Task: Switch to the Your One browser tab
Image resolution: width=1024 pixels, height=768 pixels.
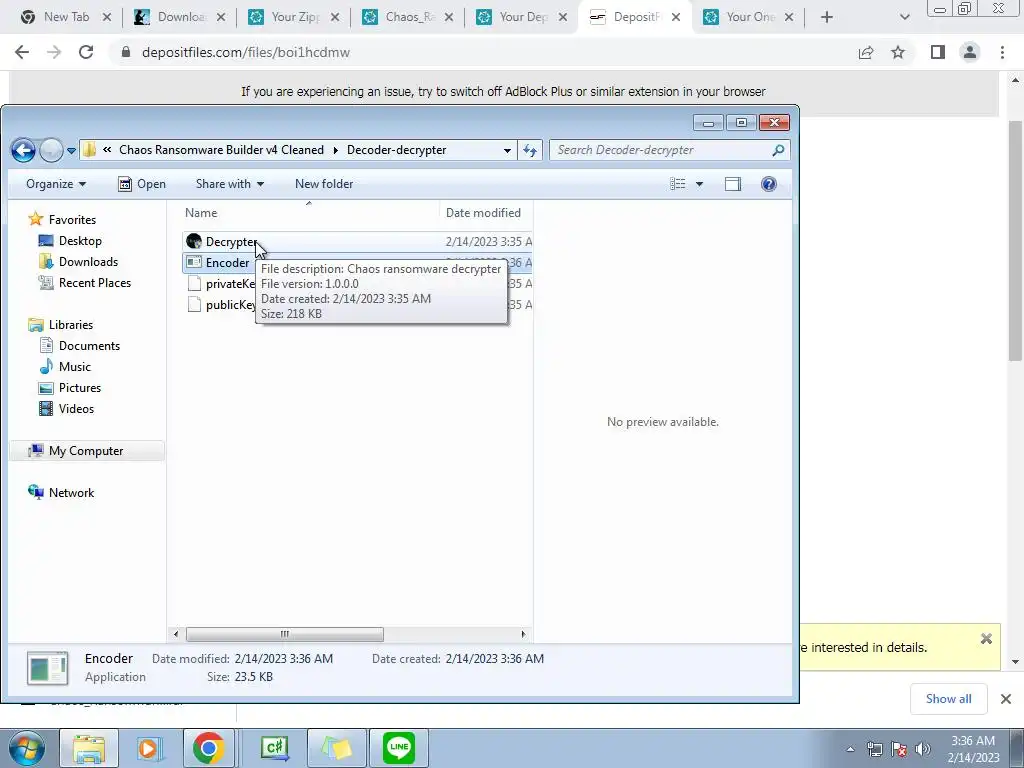Action: [x=750, y=17]
